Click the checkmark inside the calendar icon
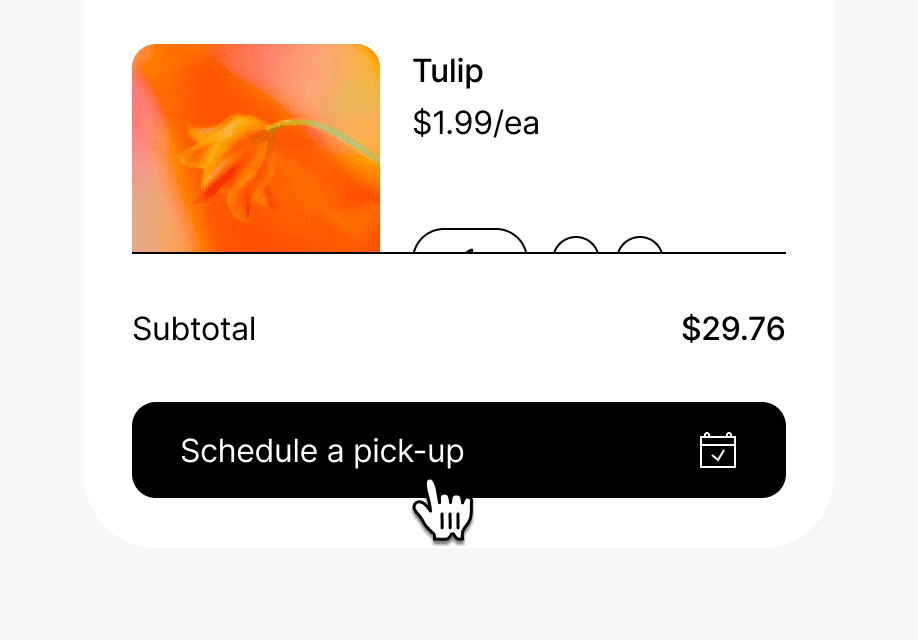918x640 pixels. pyautogui.click(x=718, y=455)
